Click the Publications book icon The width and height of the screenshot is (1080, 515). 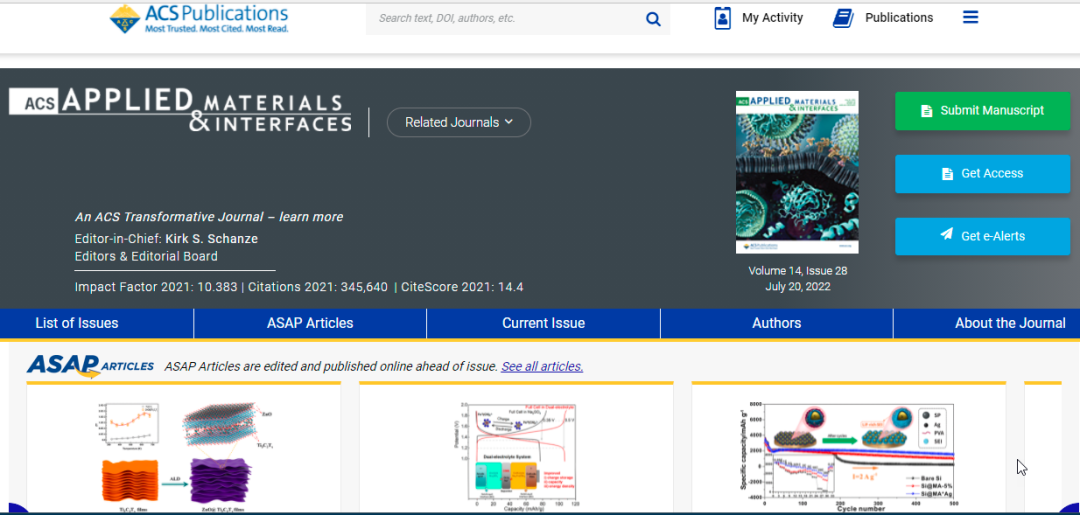[x=843, y=18]
